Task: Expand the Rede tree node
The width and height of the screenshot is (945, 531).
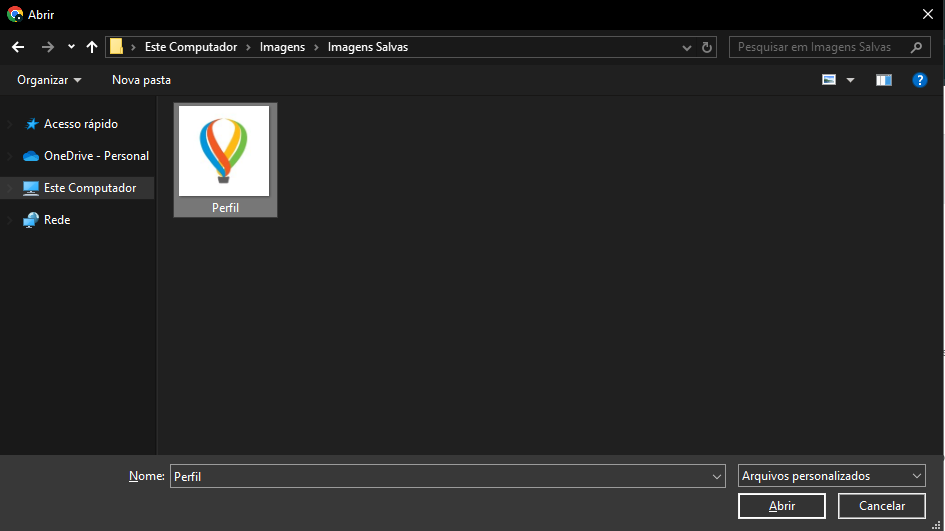Action: (x=10, y=220)
